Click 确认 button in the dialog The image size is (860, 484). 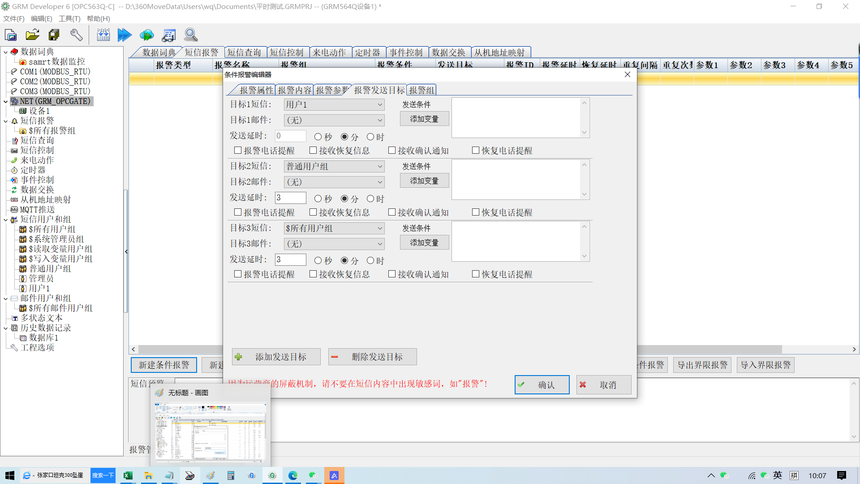[542, 385]
